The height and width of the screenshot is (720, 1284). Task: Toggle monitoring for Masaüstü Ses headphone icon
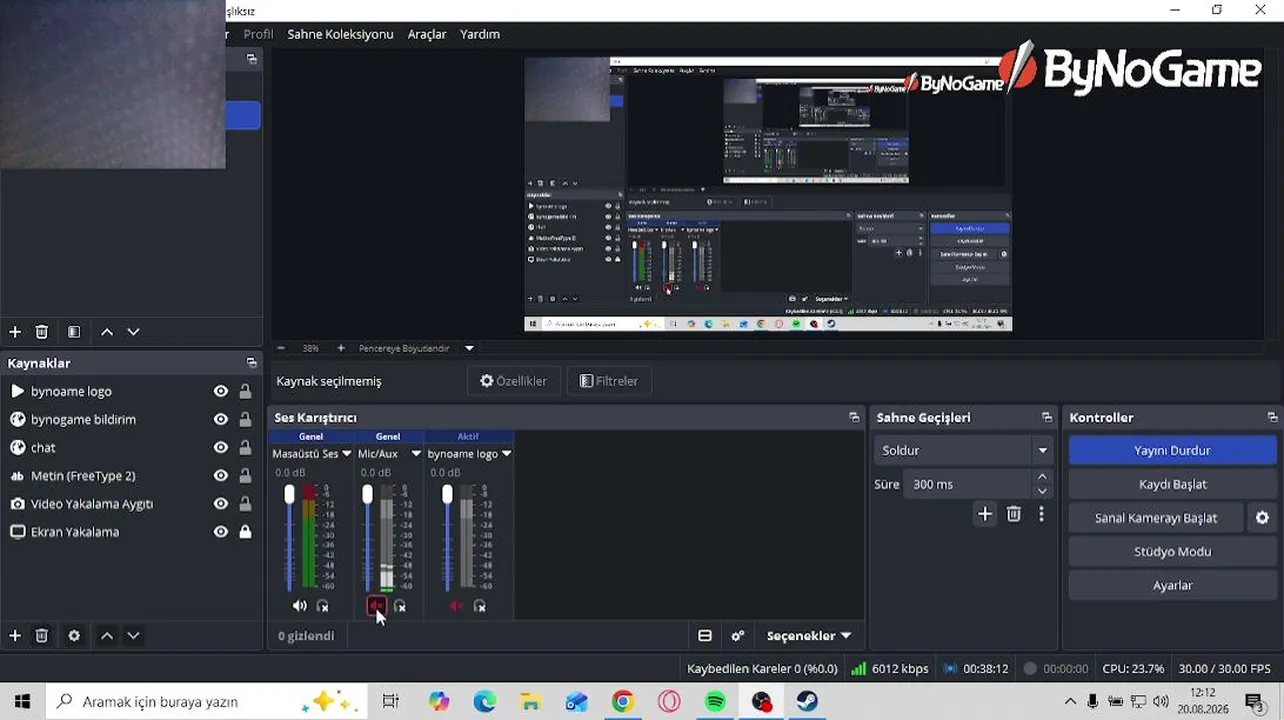pyautogui.click(x=322, y=606)
